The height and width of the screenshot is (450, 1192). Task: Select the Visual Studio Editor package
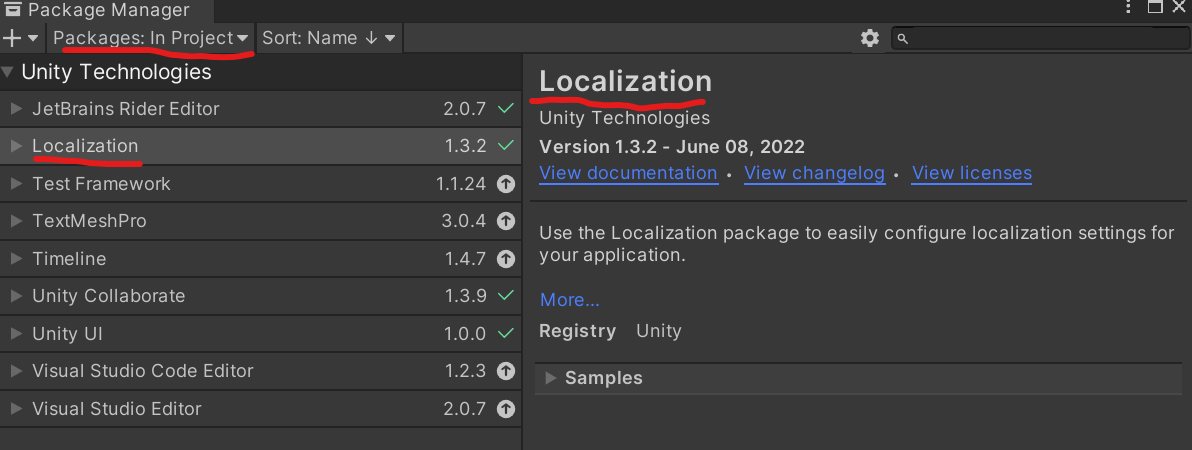[261, 408]
